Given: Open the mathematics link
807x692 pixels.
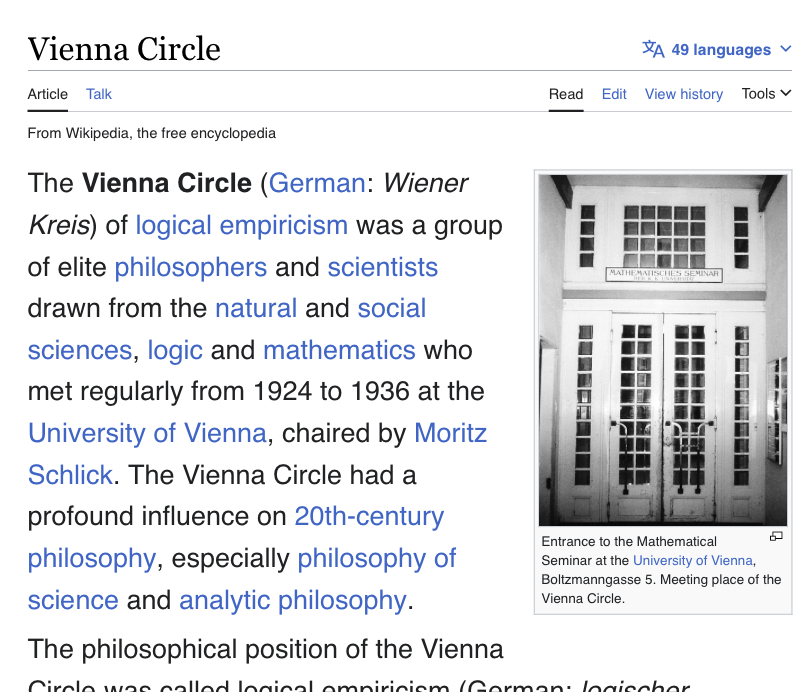Looking at the screenshot, I should pos(340,350).
